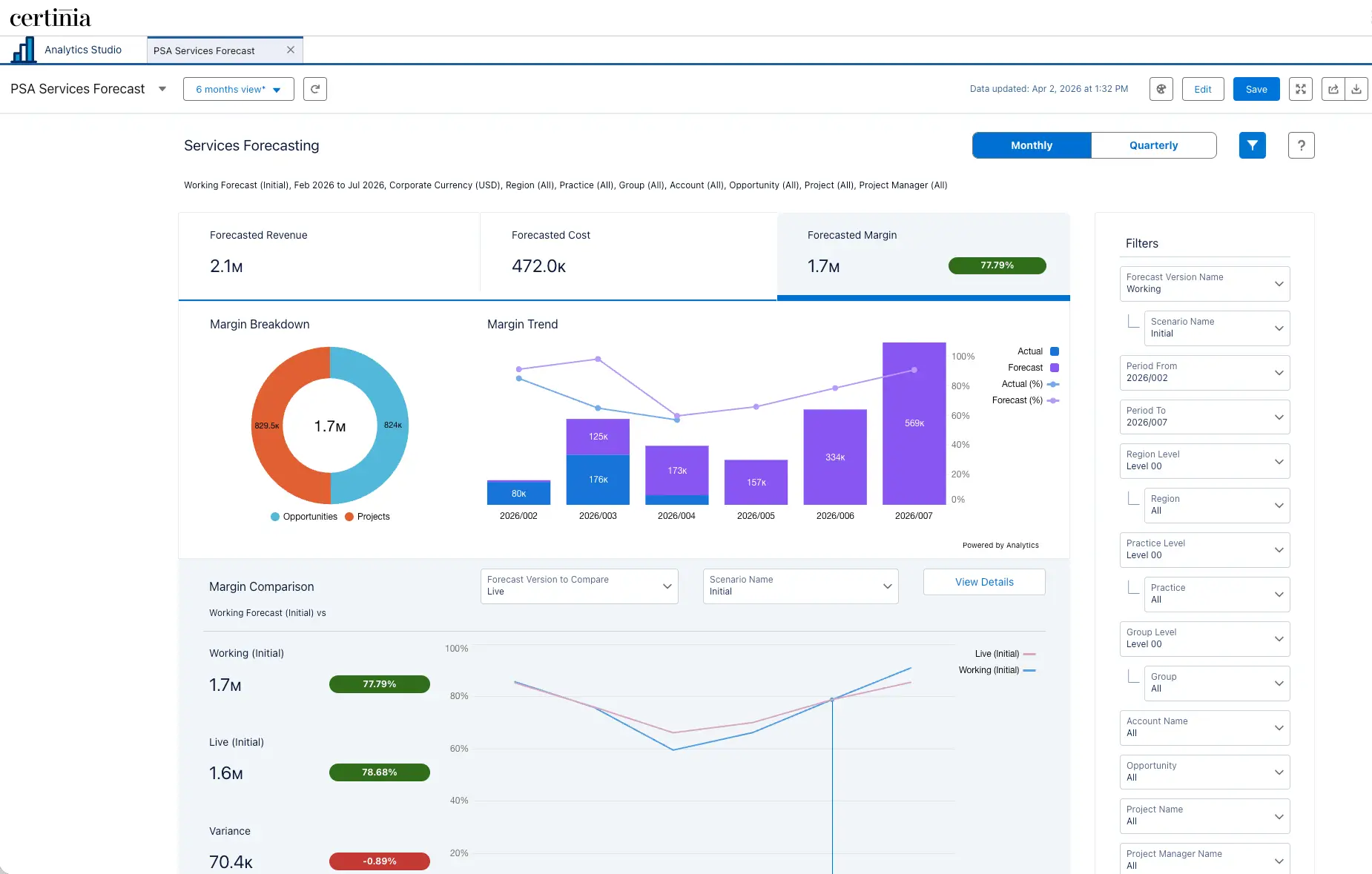Viewport: 1372px width, 874px height.
Task: Refresh the PSA Services Forecast dashboard
Action: tap(314, 89)
